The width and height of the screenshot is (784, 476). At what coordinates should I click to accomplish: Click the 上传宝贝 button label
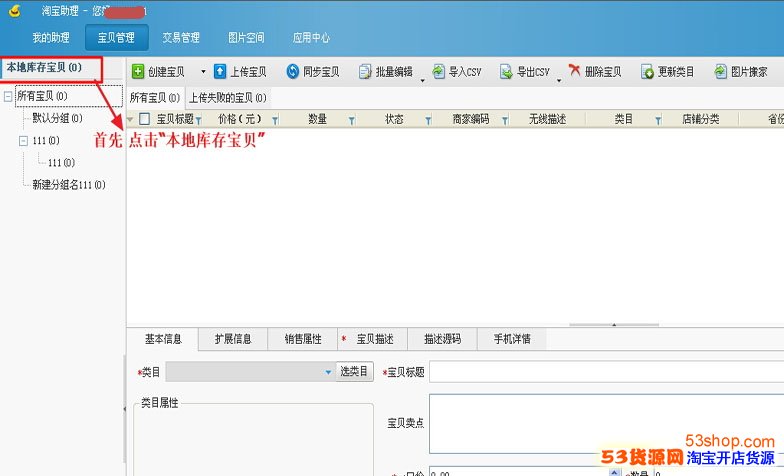coord(248,72)
